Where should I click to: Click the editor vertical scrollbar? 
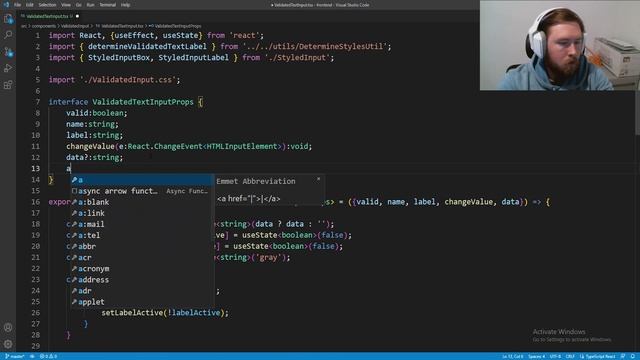[x=637, y=113]
